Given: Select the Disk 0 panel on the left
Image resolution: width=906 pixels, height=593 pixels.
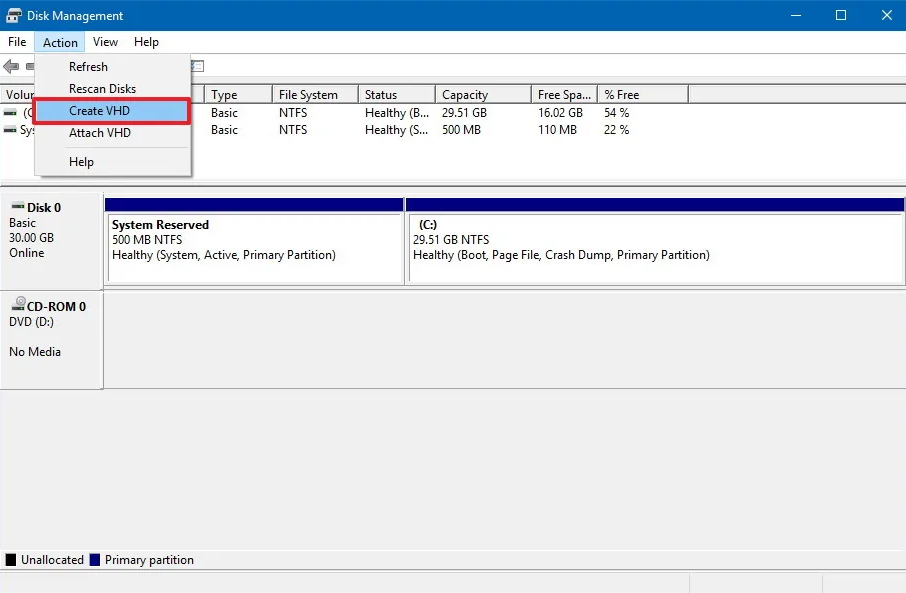Looking at the screenshot, I should pyautogui.click(x=50, y=240).
